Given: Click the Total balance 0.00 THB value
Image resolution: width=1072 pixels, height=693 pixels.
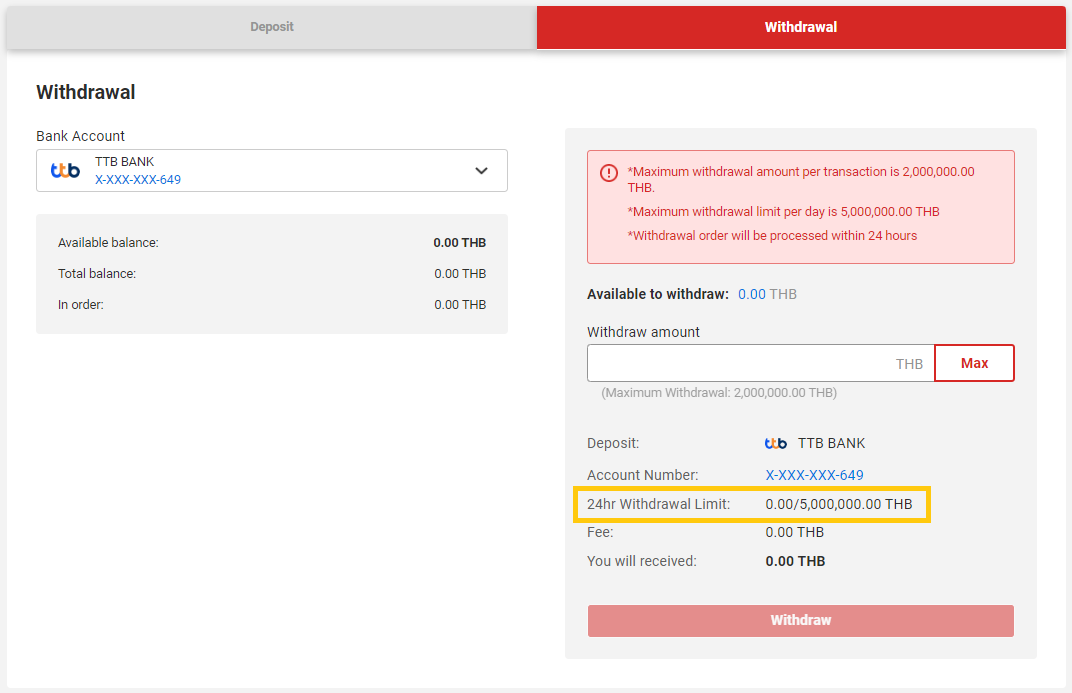Looking at the screenshot, I should tap(460, 273).
